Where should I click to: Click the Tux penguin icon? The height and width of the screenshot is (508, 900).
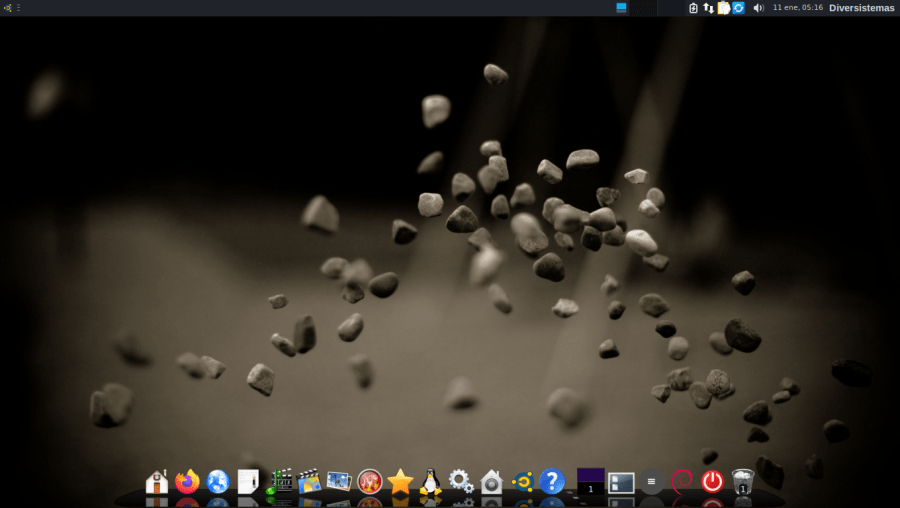(x=430, y=482)
